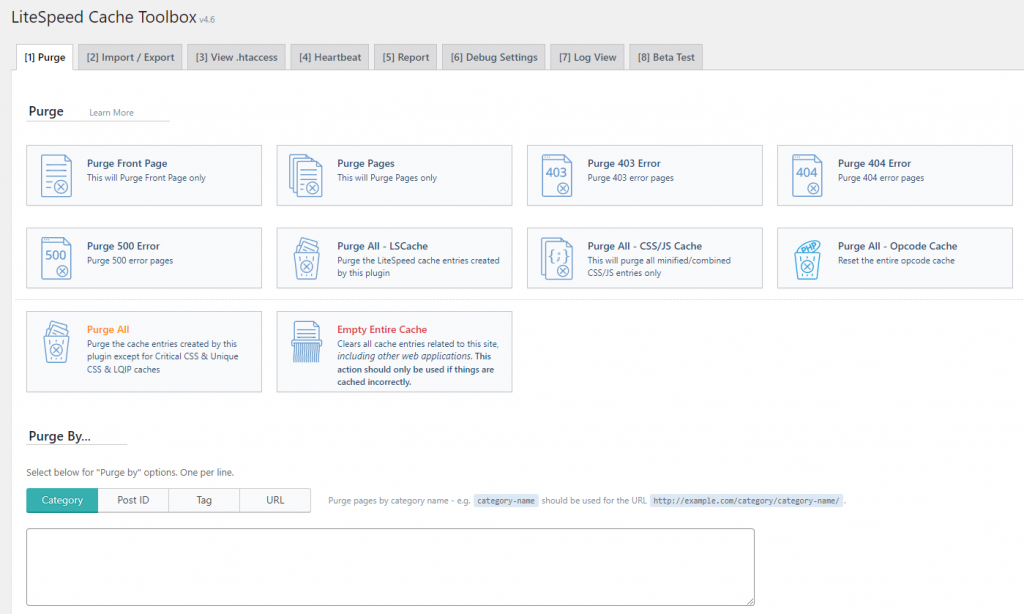Click Purge 403 Error heading

624,163
